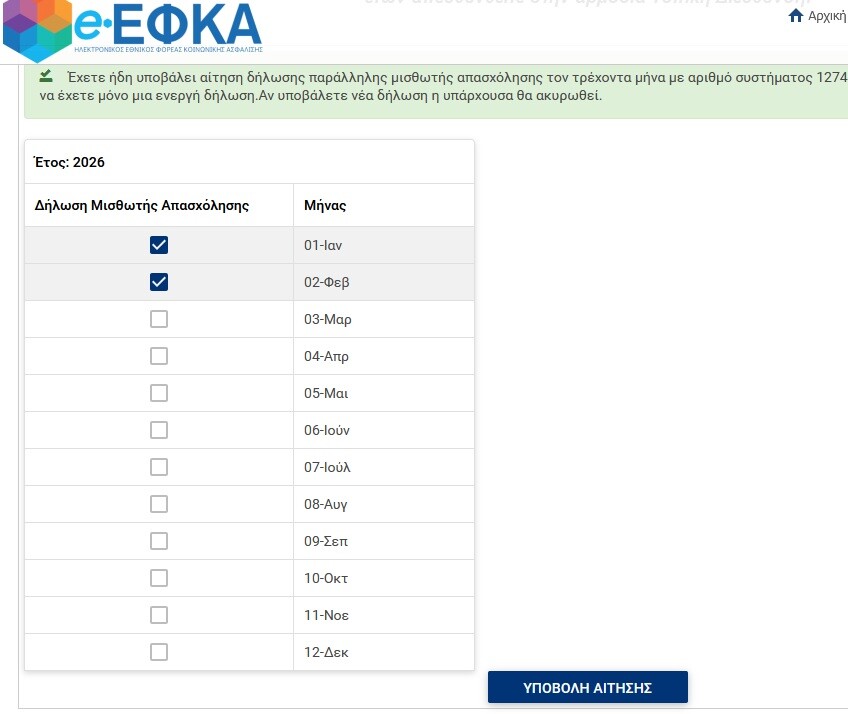This screenshot has width=848, height=714.
Task: Click the Δήλωση Μισθωτής Απασχόλησης column header
Action: coord(142,205)
